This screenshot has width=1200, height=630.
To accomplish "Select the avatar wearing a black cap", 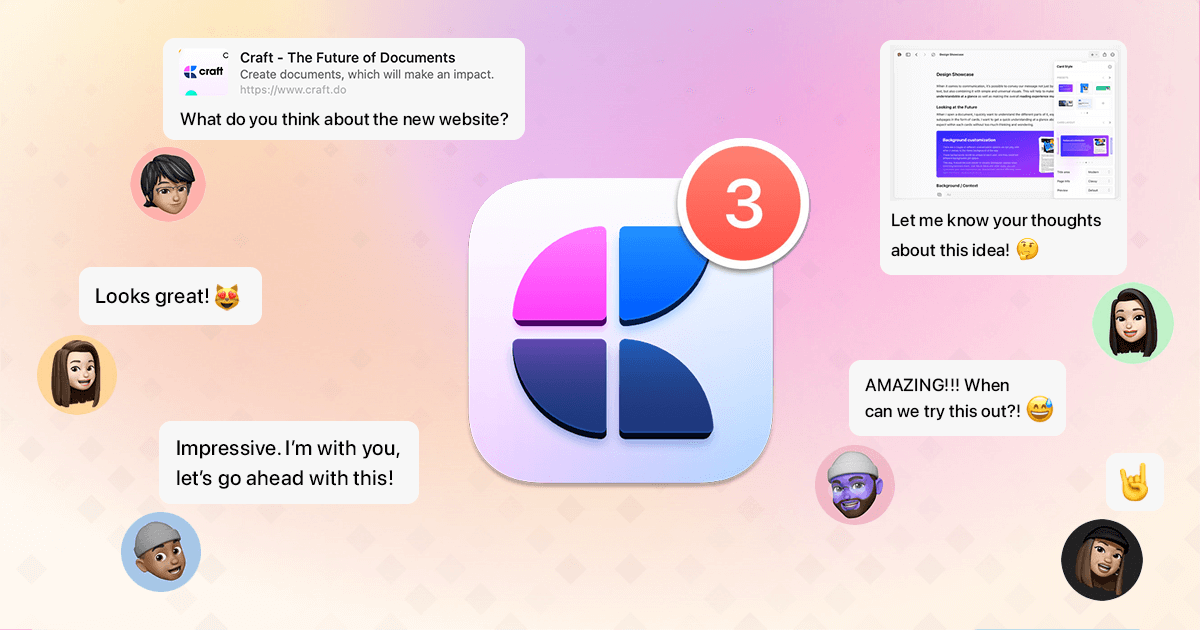I will tap(1101, 559).
